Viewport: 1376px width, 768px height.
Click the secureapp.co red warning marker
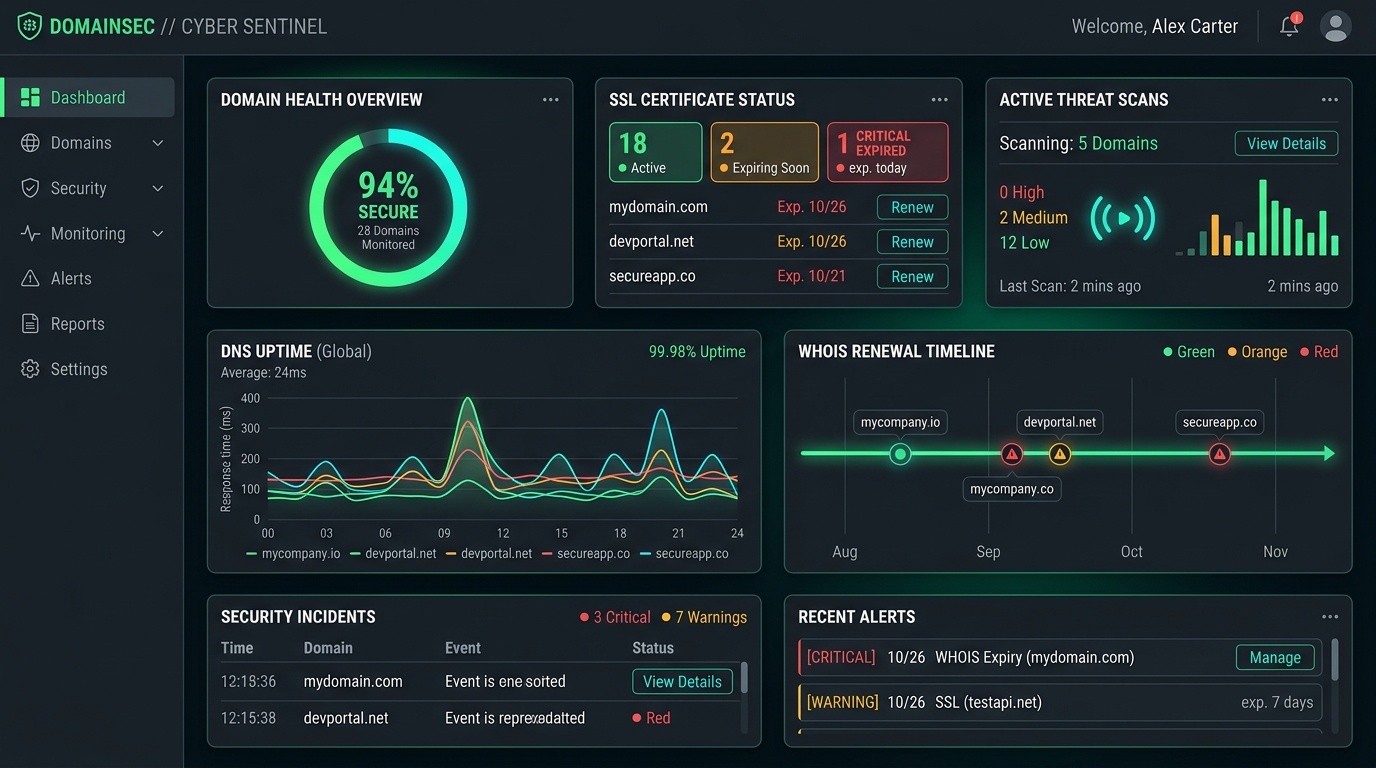pyautogui.click(x=1219, y=454)
